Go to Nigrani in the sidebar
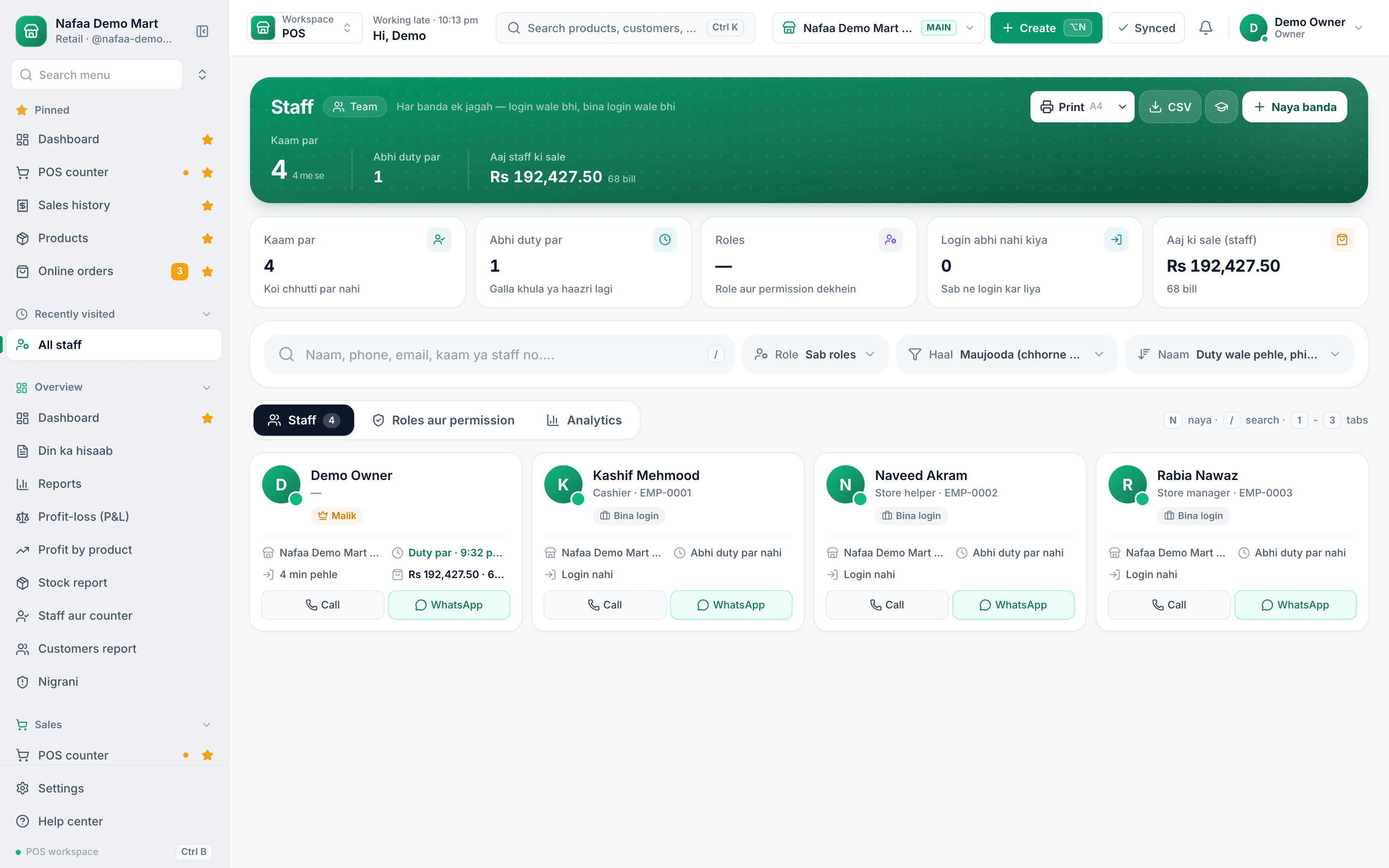This screenshot has width=1389, height=868. click(114, 681)
